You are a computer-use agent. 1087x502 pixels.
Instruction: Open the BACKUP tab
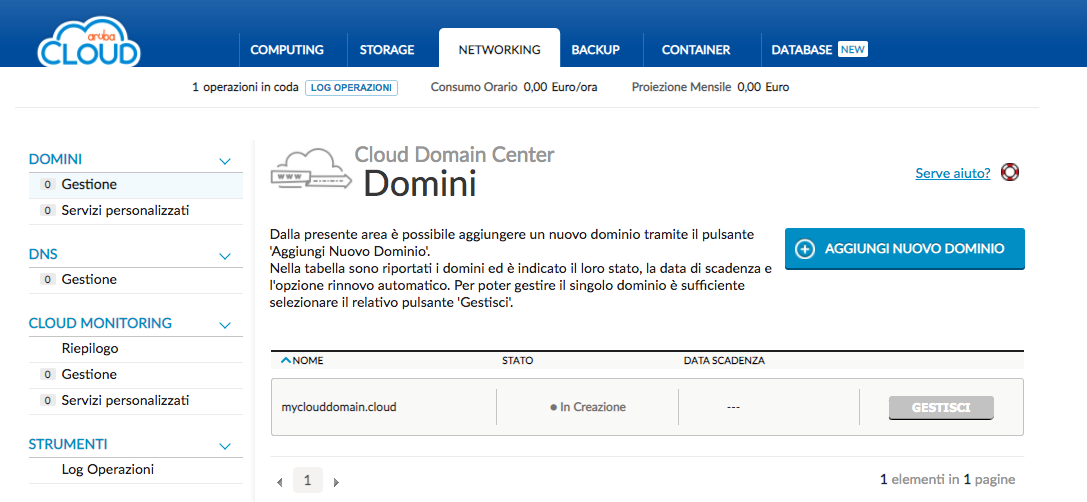pyautogui.click(x=595, y=50)
